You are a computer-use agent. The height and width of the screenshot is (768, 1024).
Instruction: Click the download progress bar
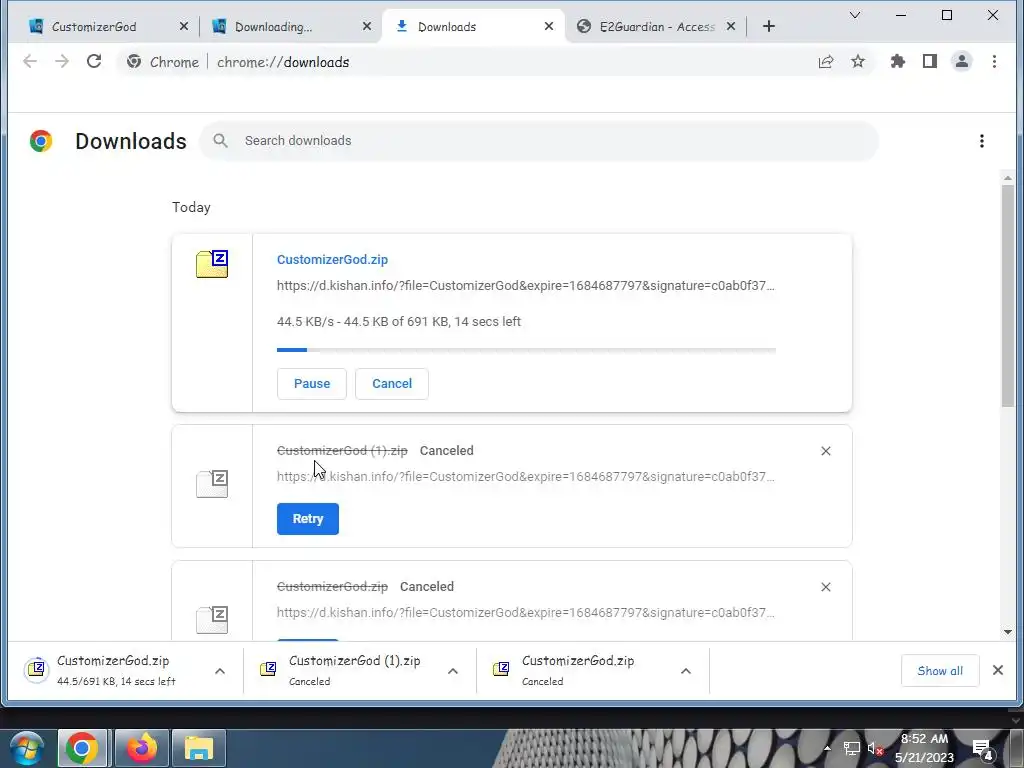(526, 350)
